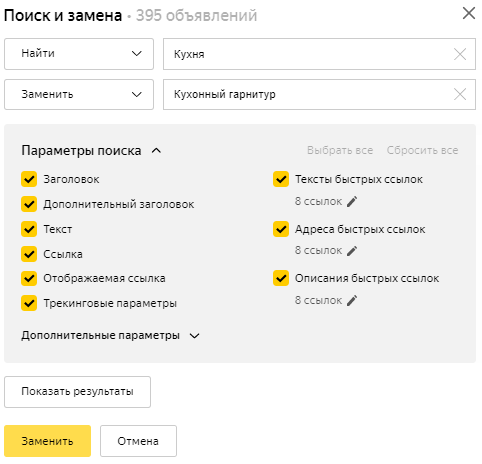
Task: Toggle the Дополнительный заголовок checkbox
Action: pos(29,204)
